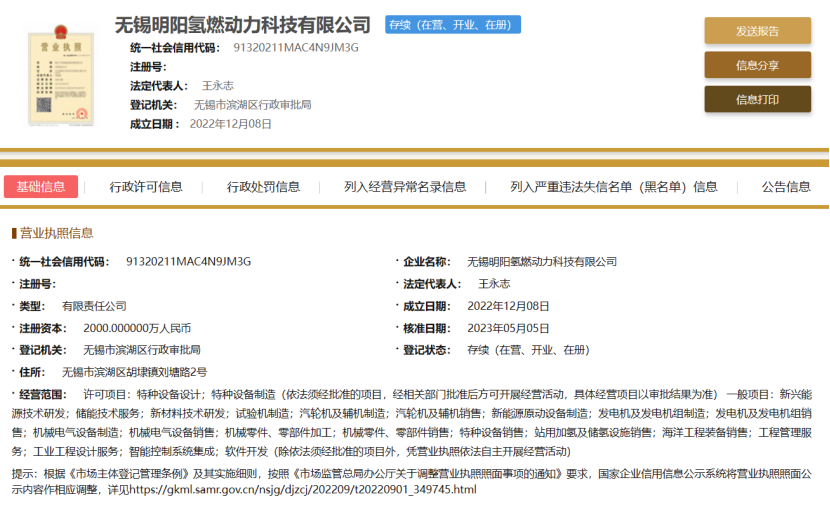Select the 基础信息 tab
The height and width of the screenshot is (514, 830).
[41, 187]
